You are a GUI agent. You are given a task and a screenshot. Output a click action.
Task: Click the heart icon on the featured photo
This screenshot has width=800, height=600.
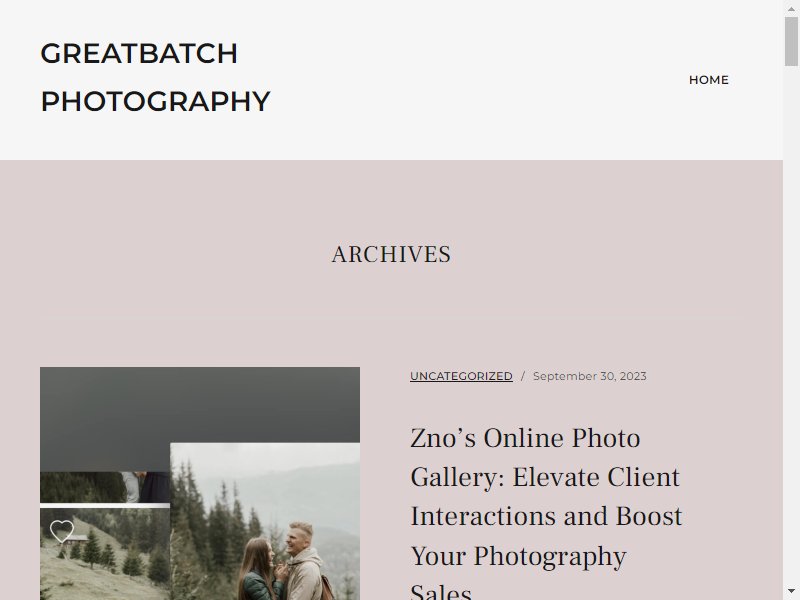tap(62, 531)
